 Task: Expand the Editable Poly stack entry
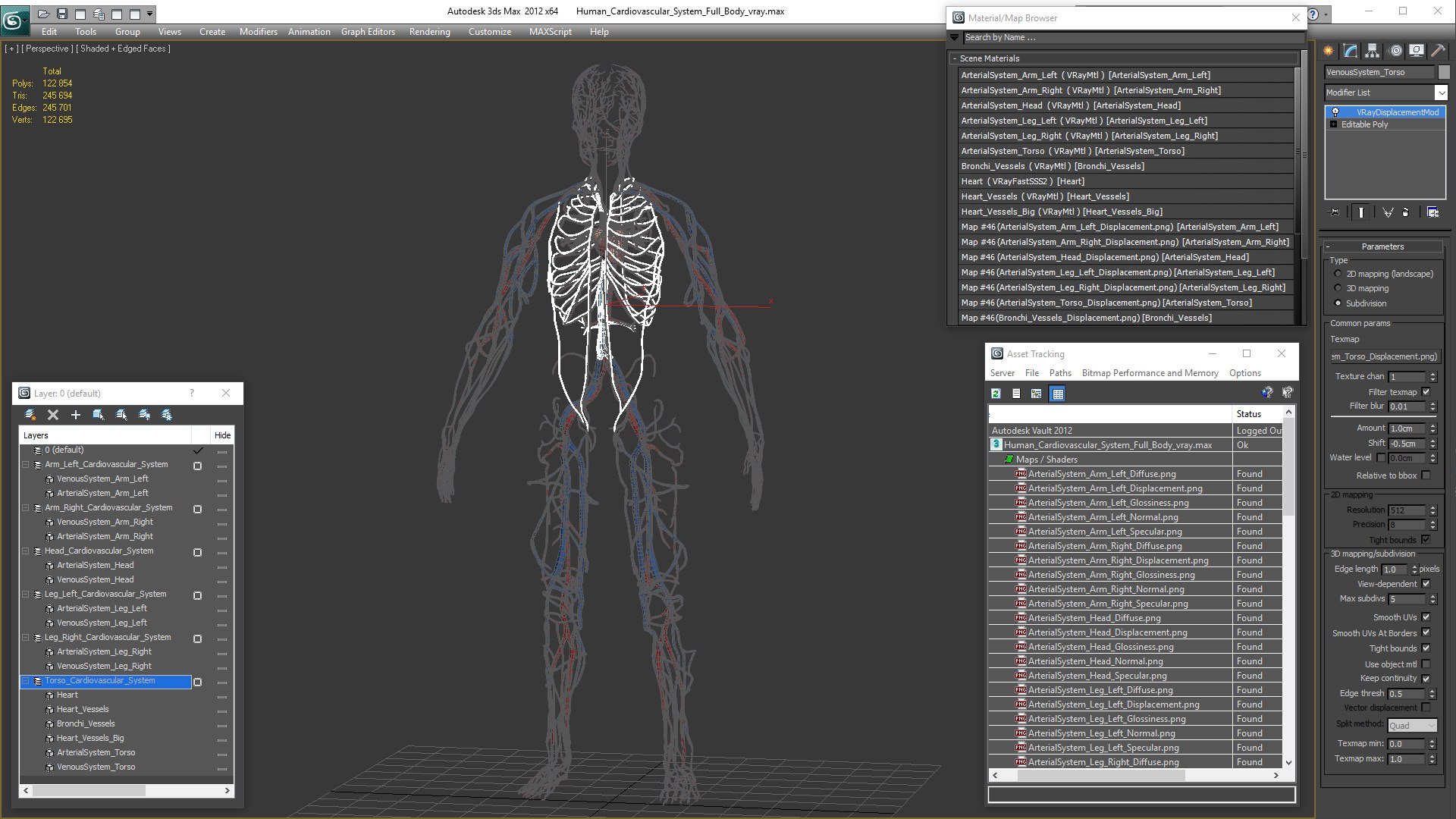click(1333, 124)
